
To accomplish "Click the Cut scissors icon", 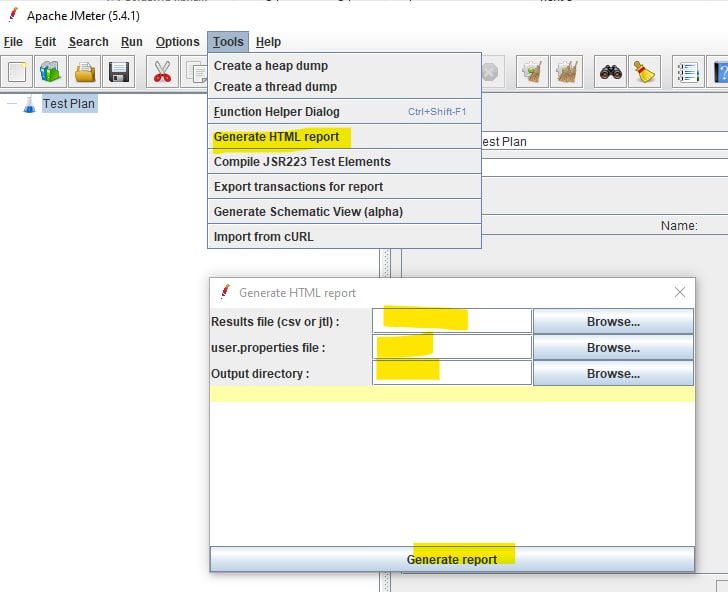I will [162, 72].
